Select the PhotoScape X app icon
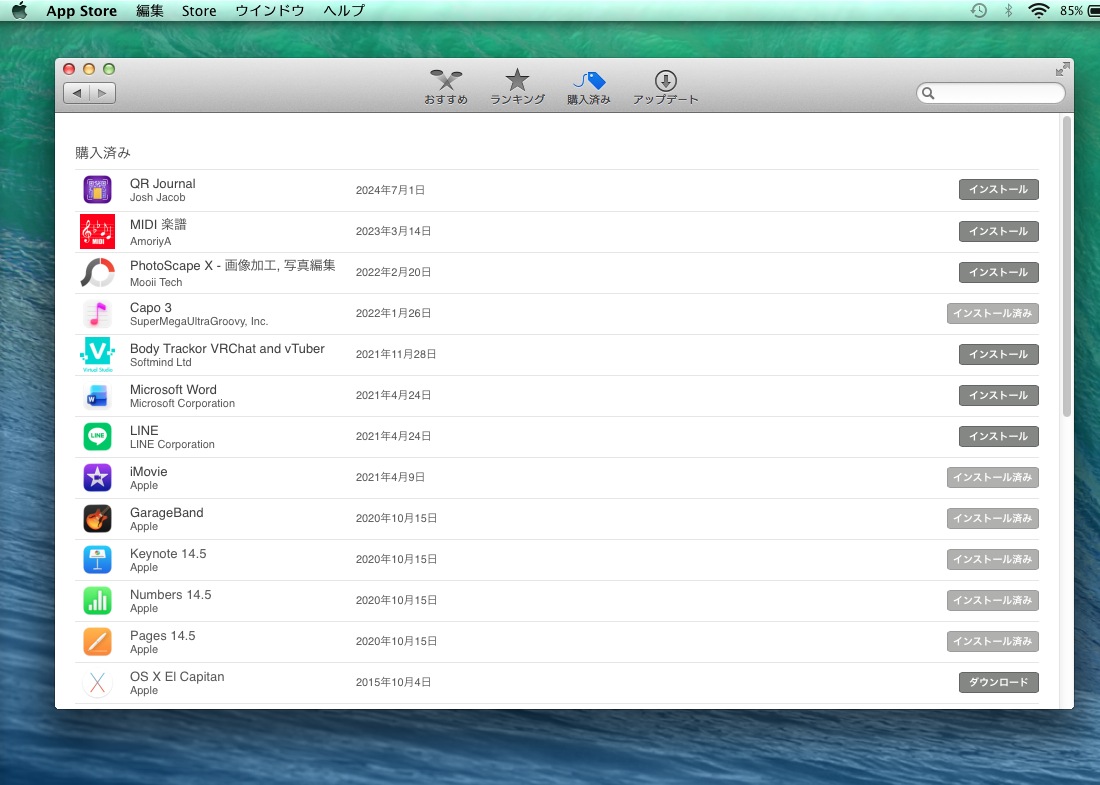This screenshot has width=1100, height=785. [x=97, y=272]
